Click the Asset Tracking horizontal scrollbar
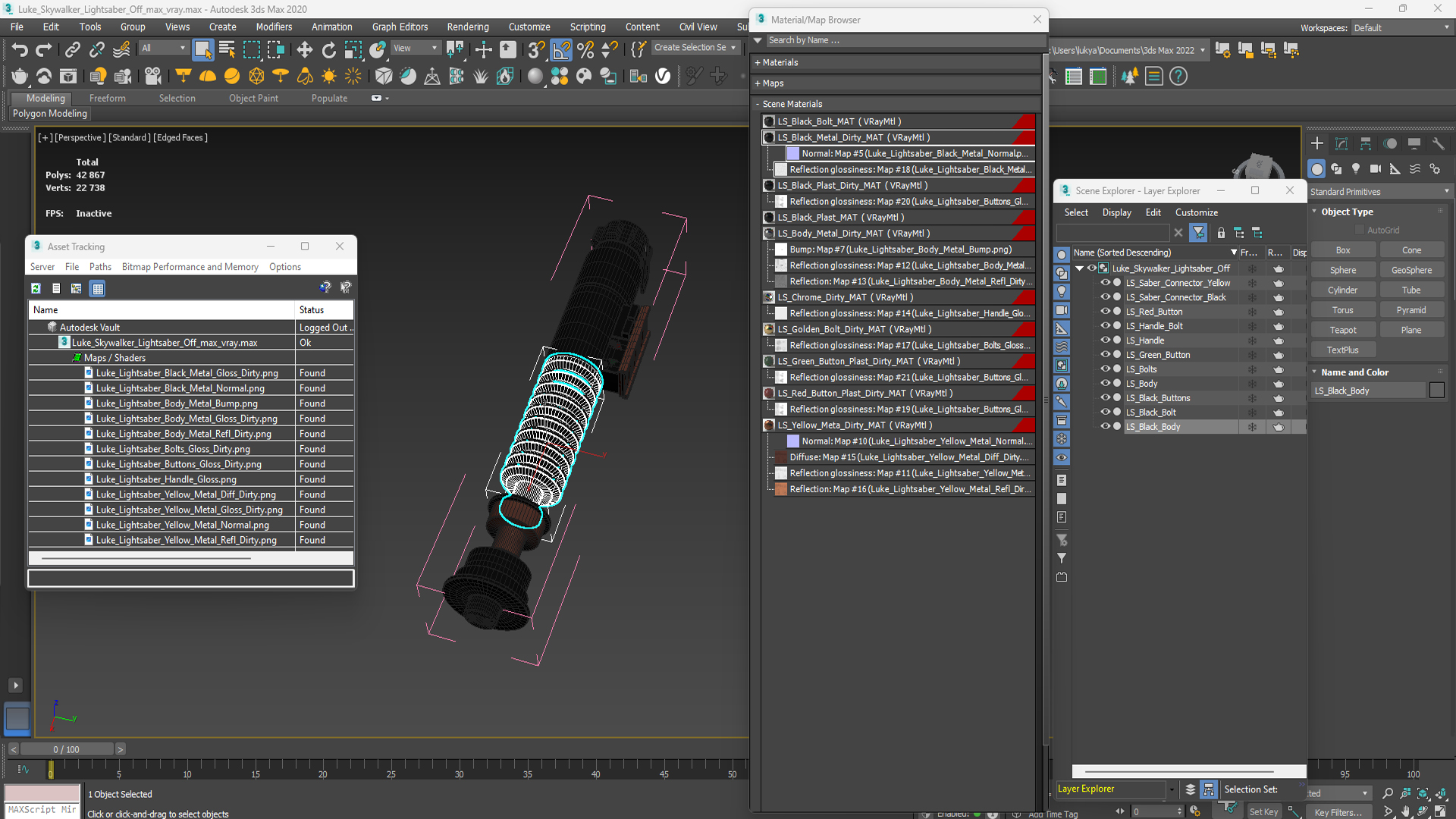1456x819 pixels. 146,558
